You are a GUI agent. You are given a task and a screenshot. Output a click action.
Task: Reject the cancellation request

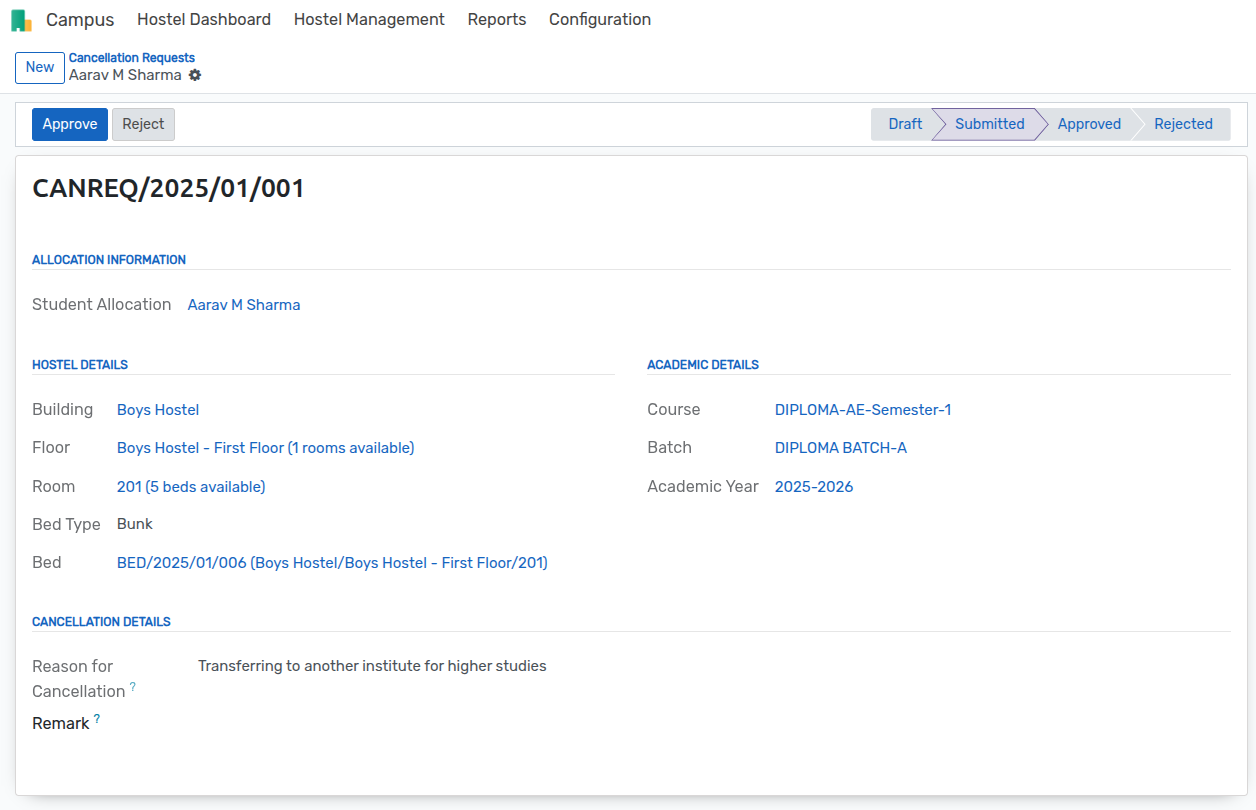pyautogui.click(x=143, y=124)
